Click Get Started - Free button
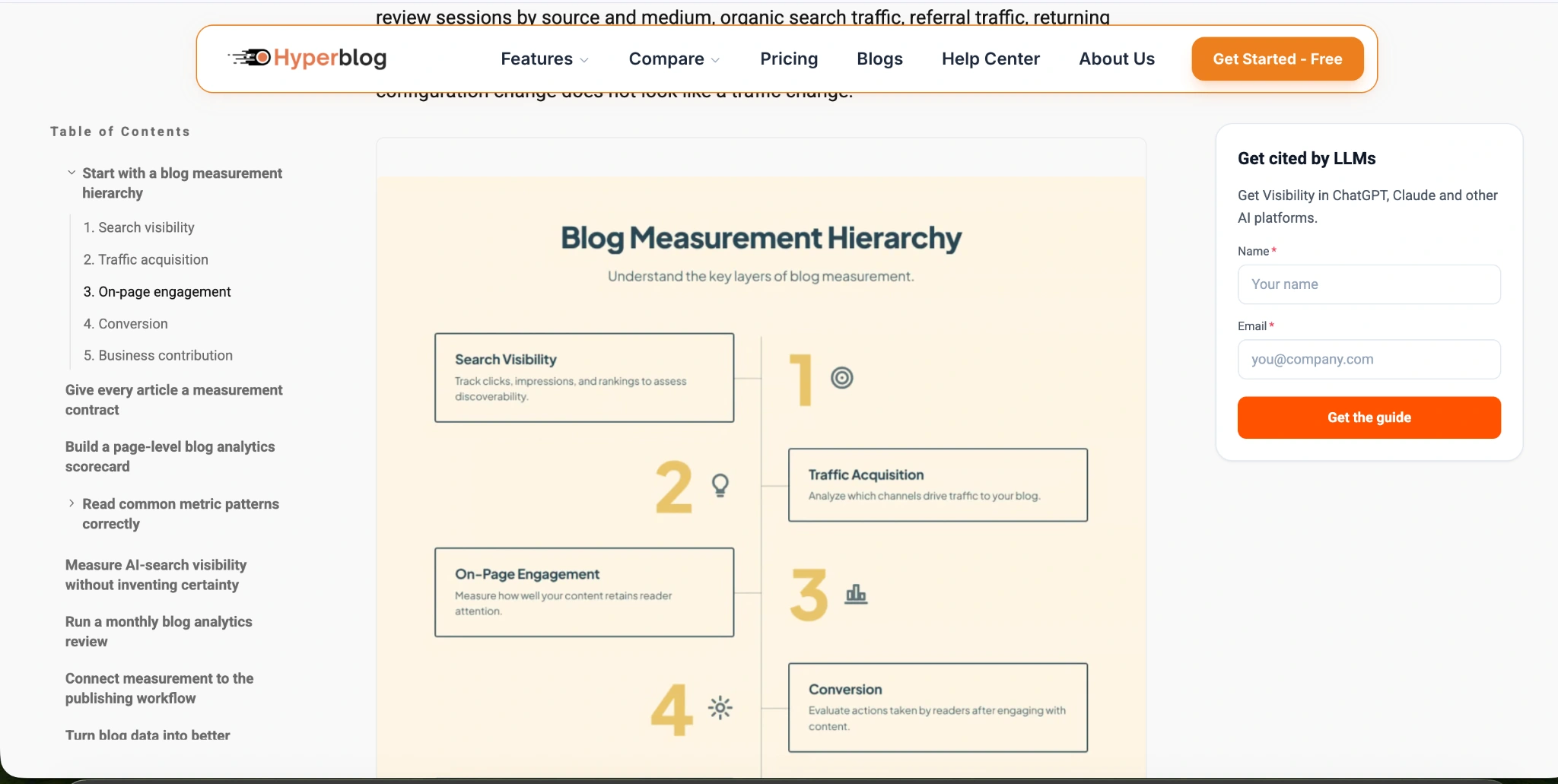 coord(1277,59)
